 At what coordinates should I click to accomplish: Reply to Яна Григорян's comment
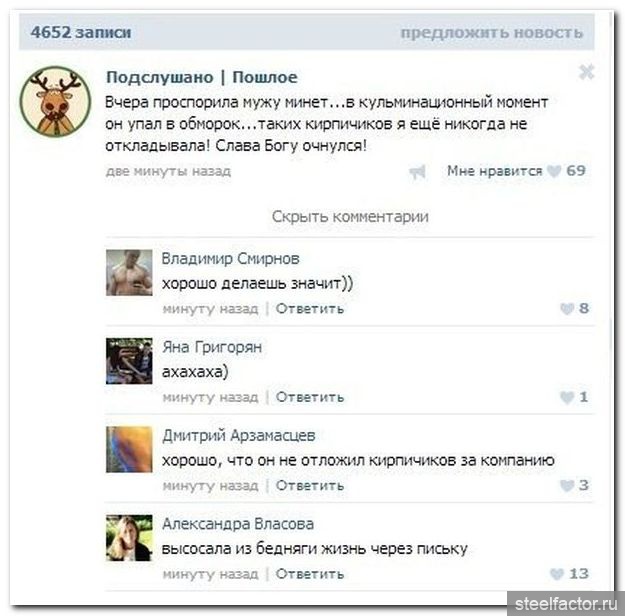310,397
